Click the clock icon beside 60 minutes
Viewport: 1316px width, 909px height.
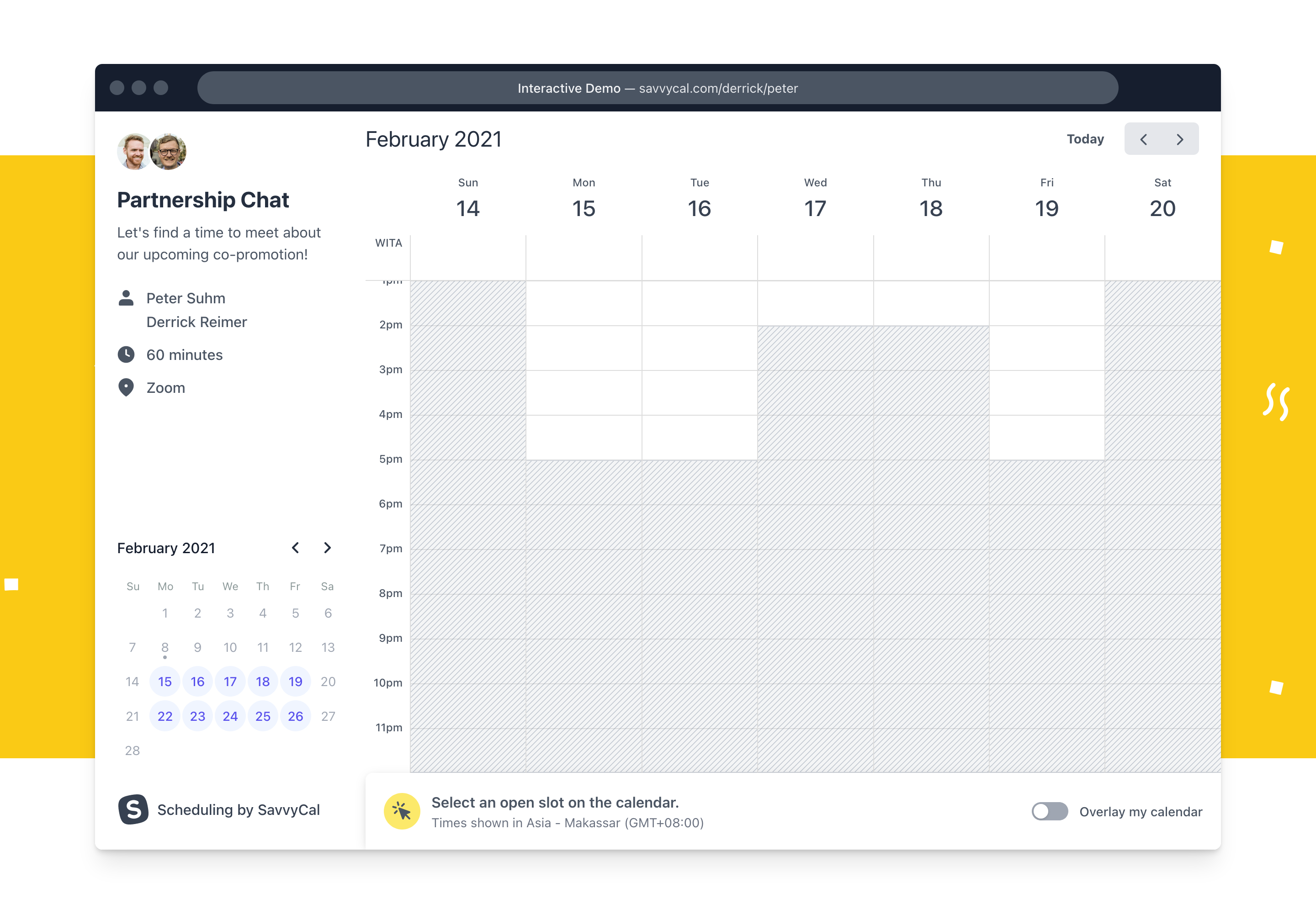coord(126,355)
